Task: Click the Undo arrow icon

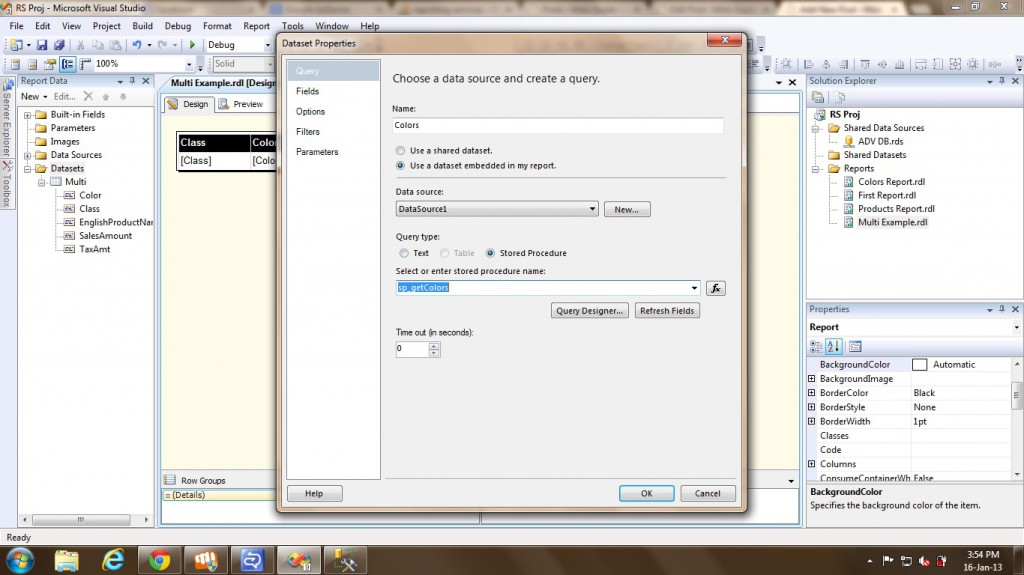Action: (x=136, y=45)
